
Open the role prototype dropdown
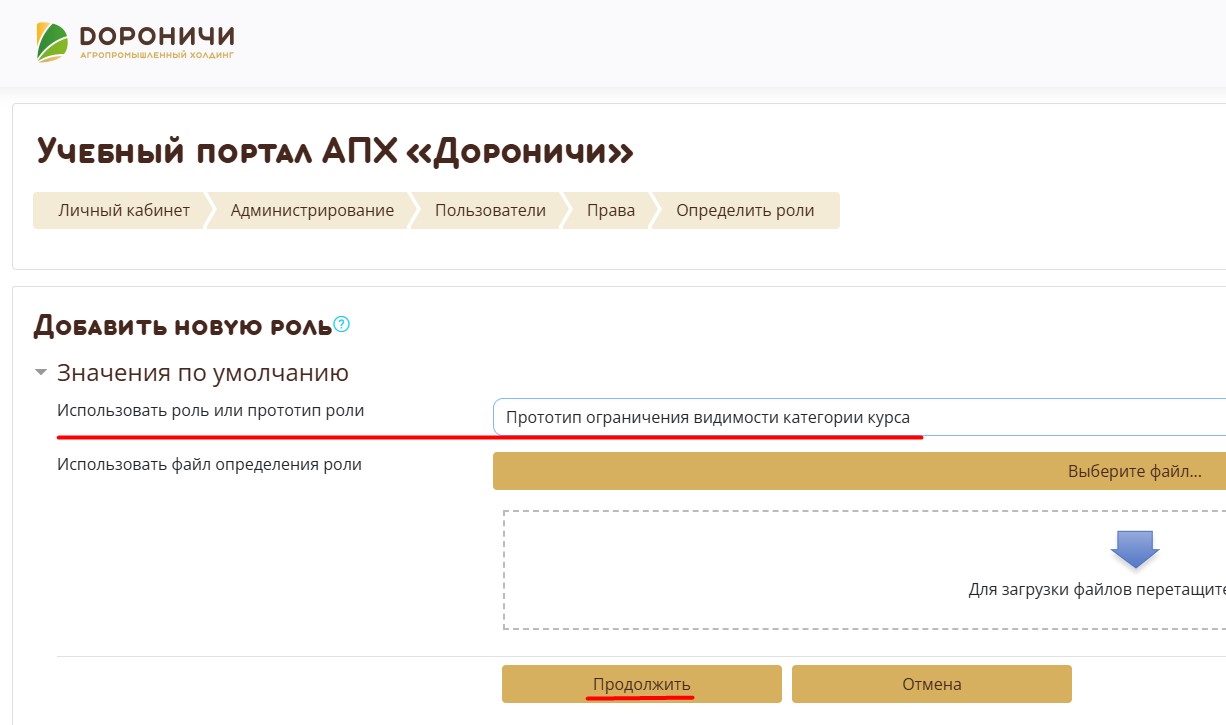858,417
